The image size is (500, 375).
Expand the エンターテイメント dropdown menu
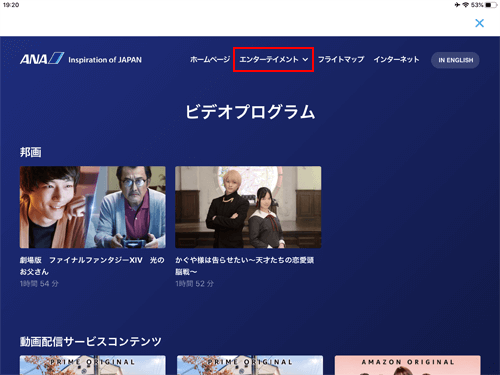click(273, 60)
